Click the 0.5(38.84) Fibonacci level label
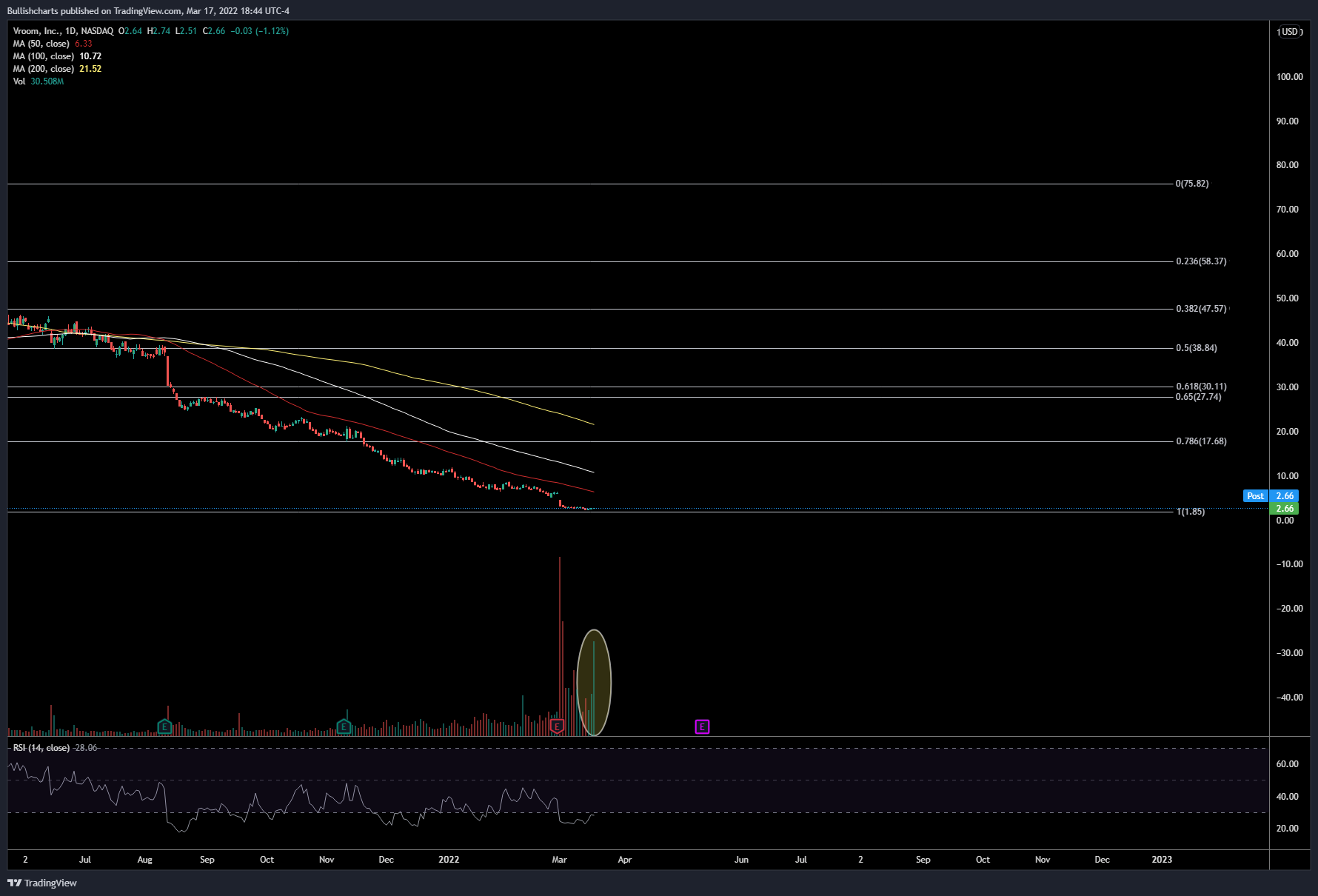Viewport: 1318px width, 896px height. click(1197, 348)
